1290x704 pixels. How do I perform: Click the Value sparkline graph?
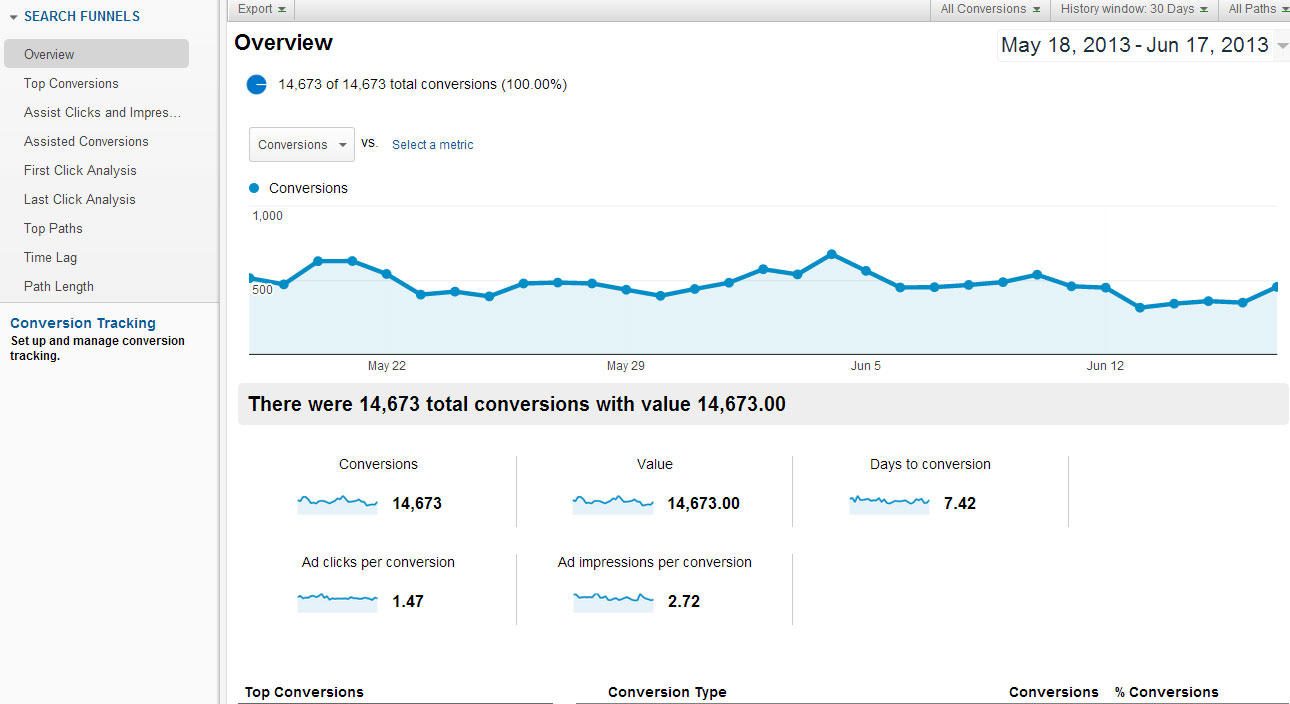click(x=613, y=503)
